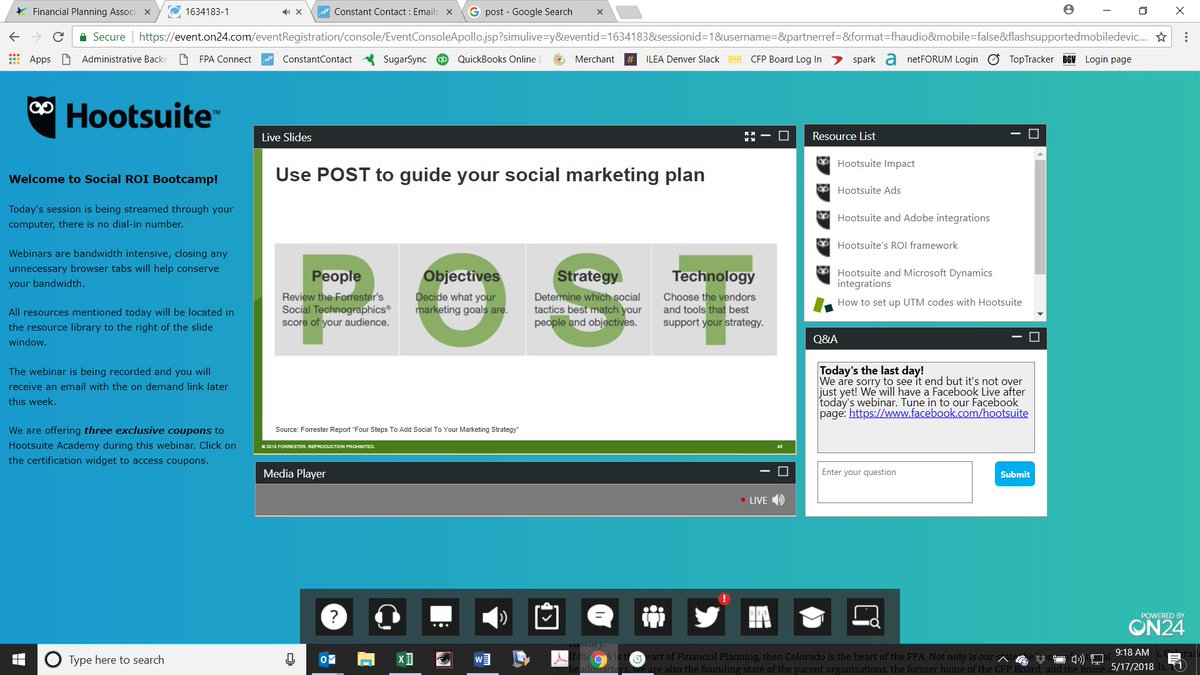Screen dimensions: 1200x675
Task: Open the ILEA Denver Slack bookmark
Action: (672, 59)
